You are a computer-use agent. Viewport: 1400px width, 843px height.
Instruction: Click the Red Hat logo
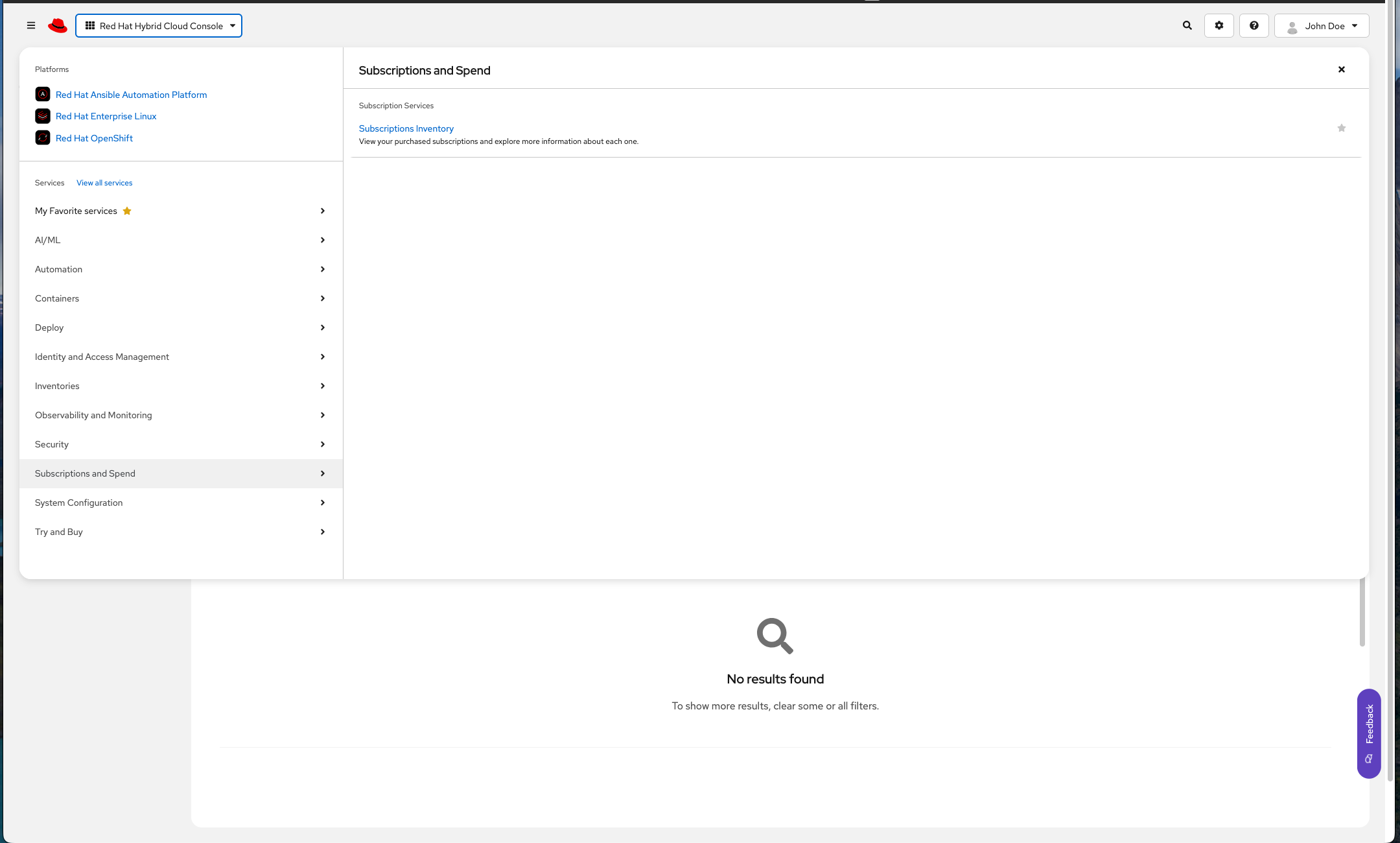pyautogui.click(x=58, y=26)
